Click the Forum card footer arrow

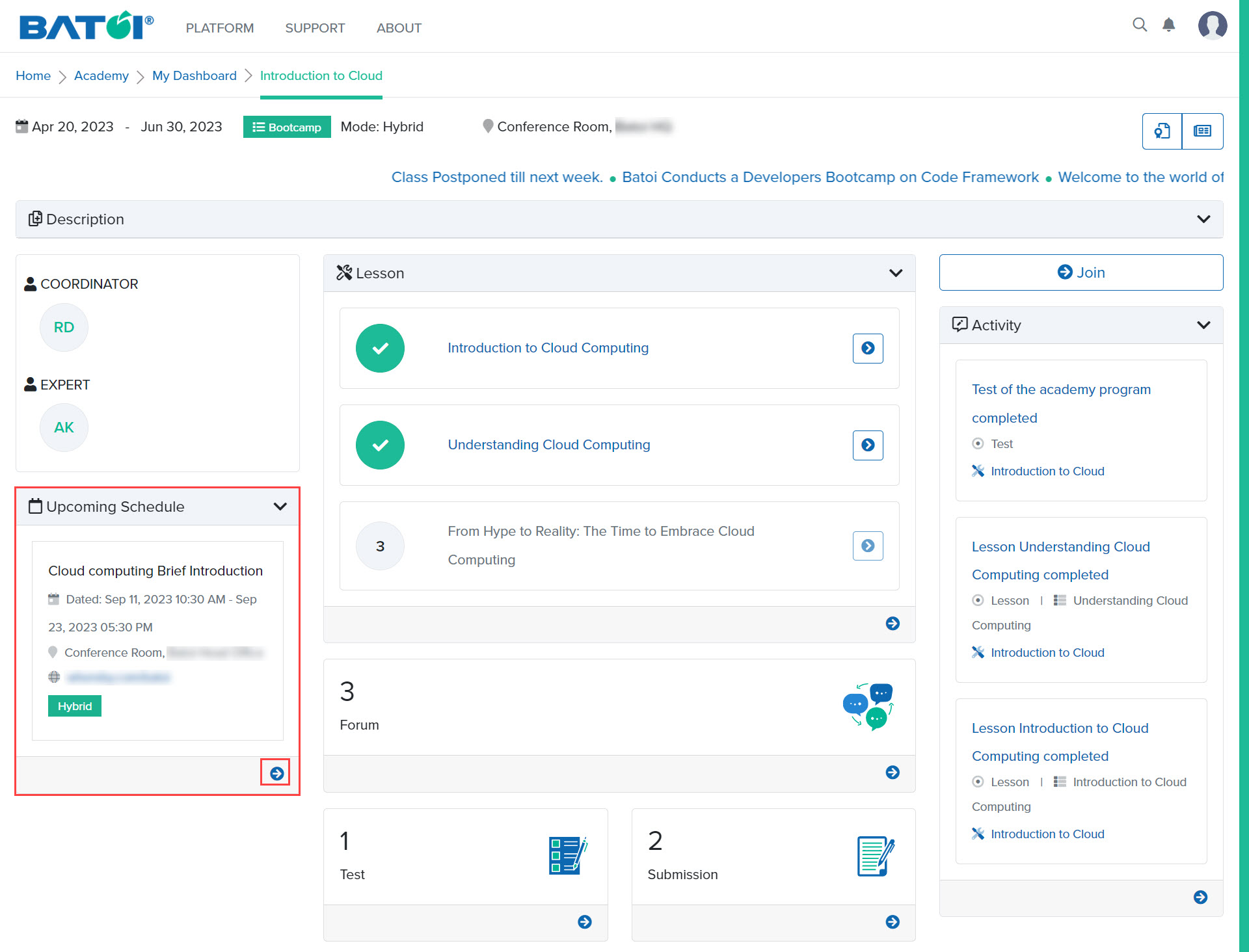click(x=893, y=773)
